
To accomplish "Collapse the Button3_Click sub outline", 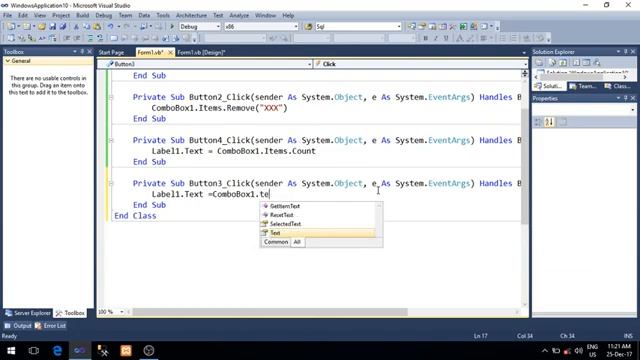I will pos(111,184).
